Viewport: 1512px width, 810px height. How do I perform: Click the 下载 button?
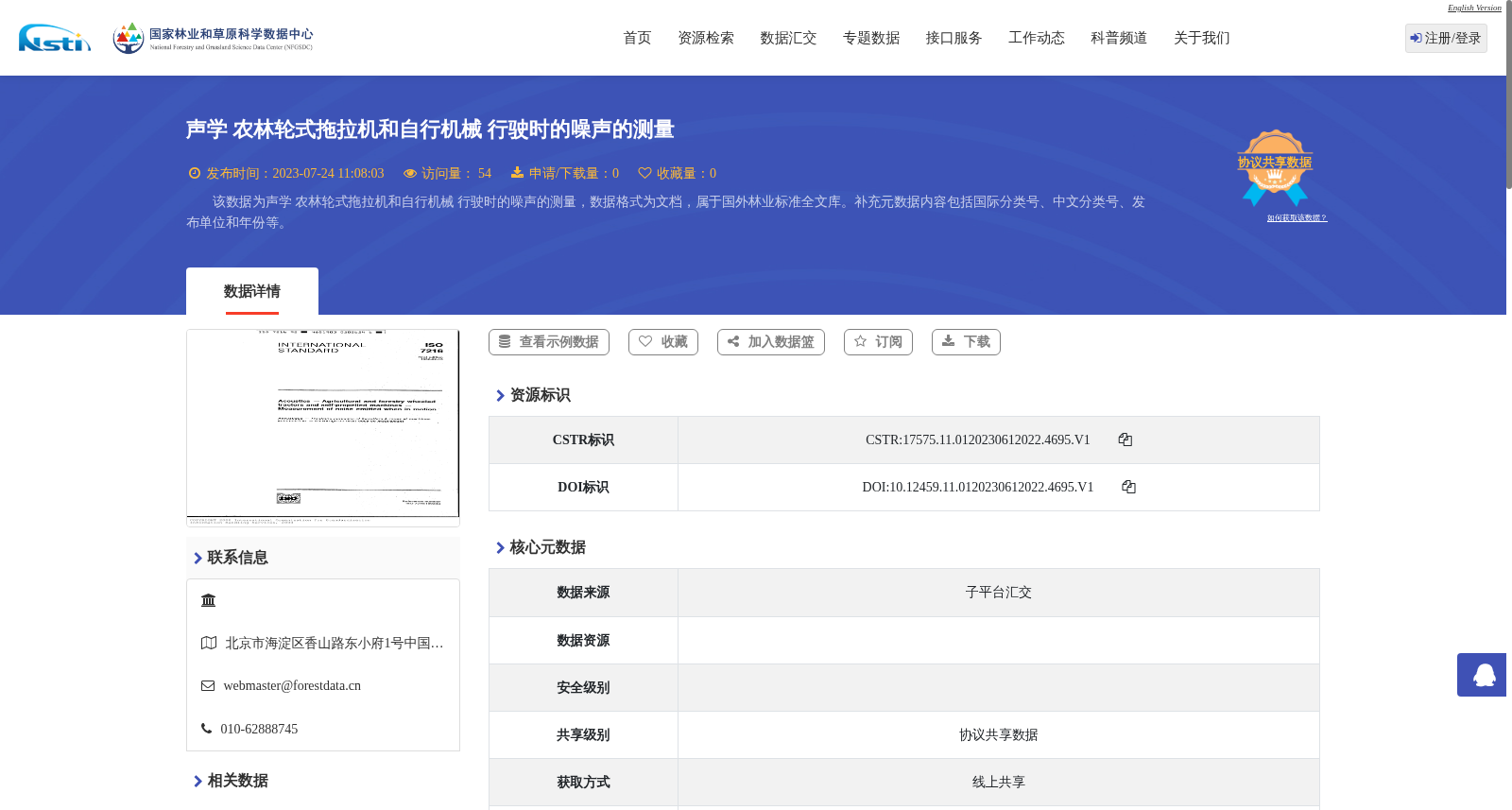(966, 342)
